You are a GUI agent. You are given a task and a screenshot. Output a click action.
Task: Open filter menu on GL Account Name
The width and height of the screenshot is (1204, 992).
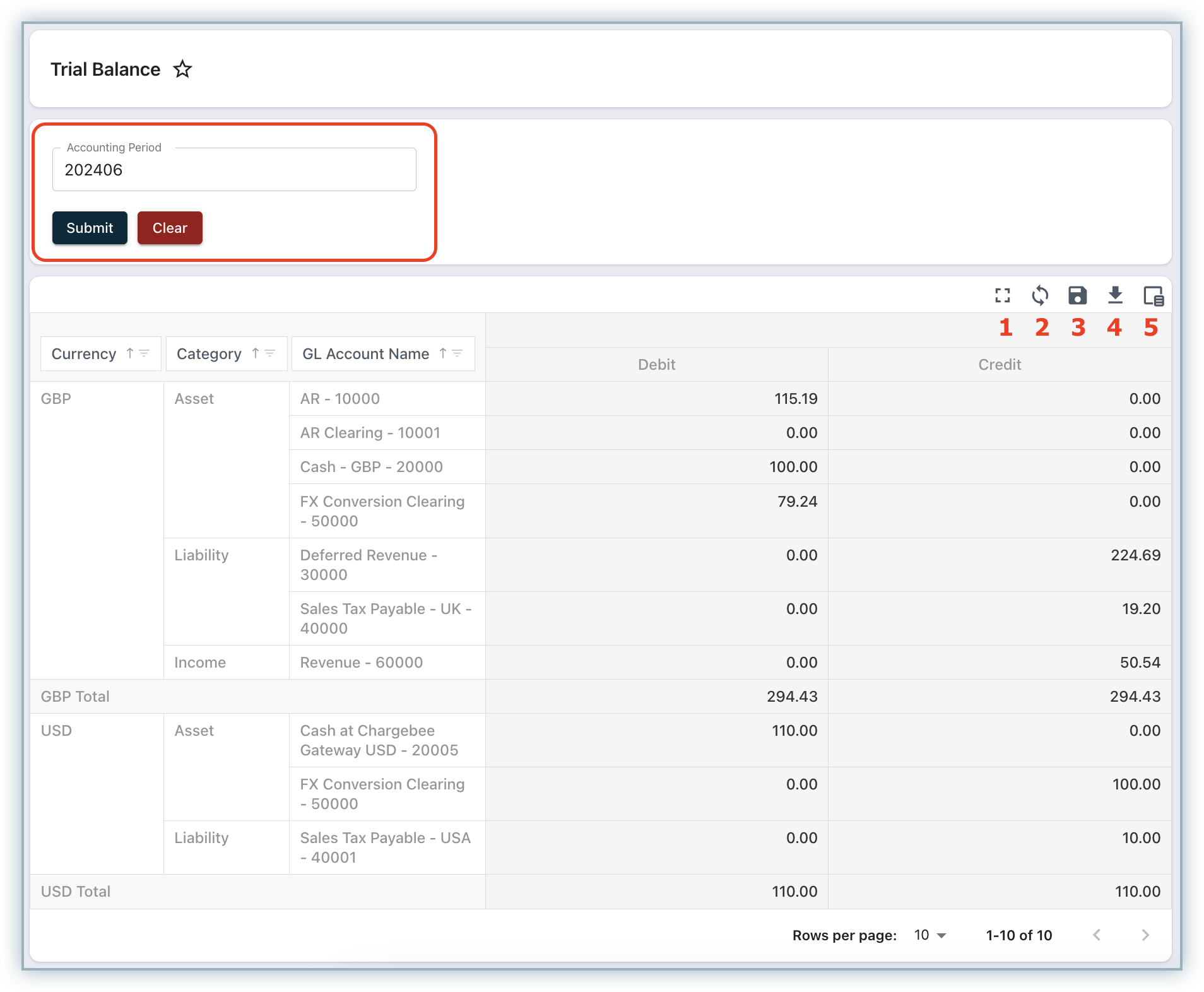point(457,353)
